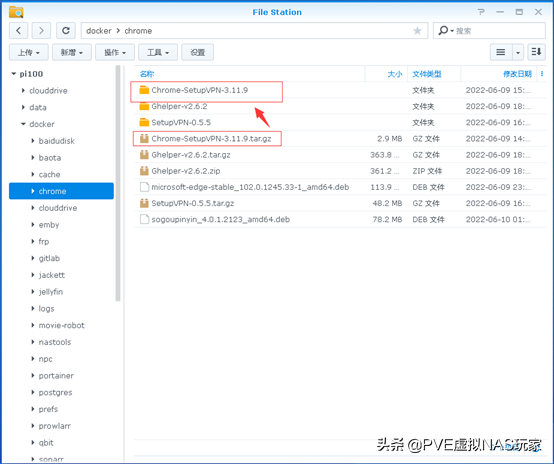Select the portainer folder in tree

click(x=56, y=376)
